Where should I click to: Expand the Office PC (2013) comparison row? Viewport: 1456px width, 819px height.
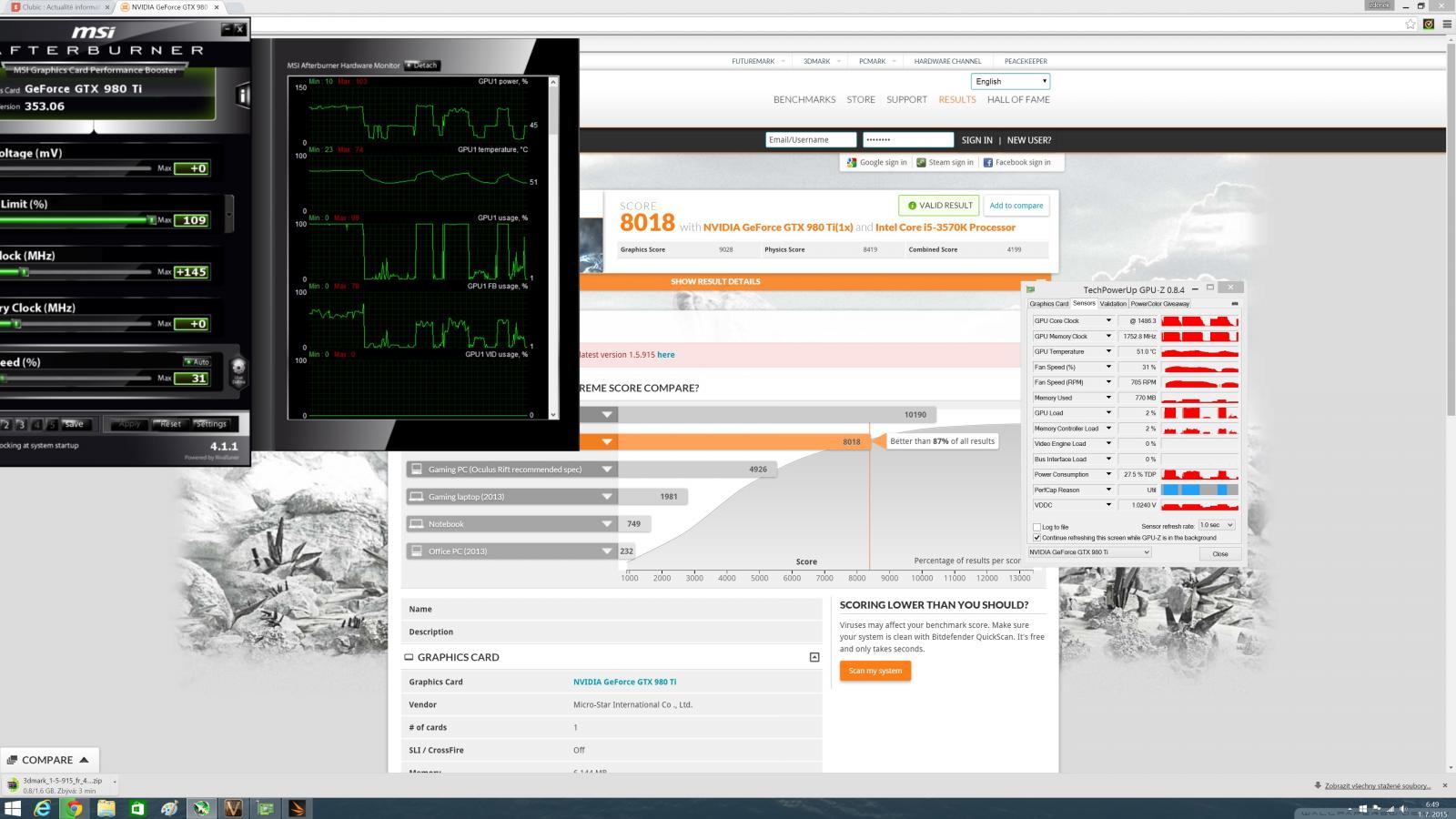point(607,551)
